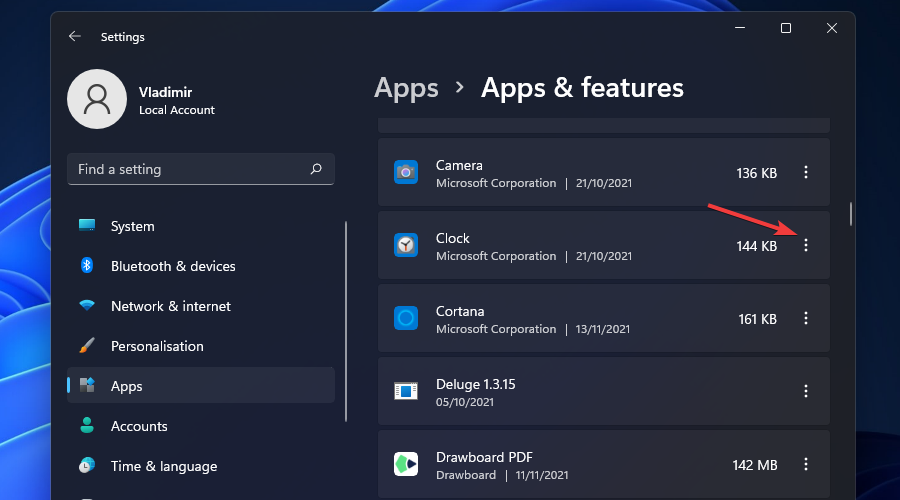Click the 161 KB size value
900x500 pixels.
point(758,319)
